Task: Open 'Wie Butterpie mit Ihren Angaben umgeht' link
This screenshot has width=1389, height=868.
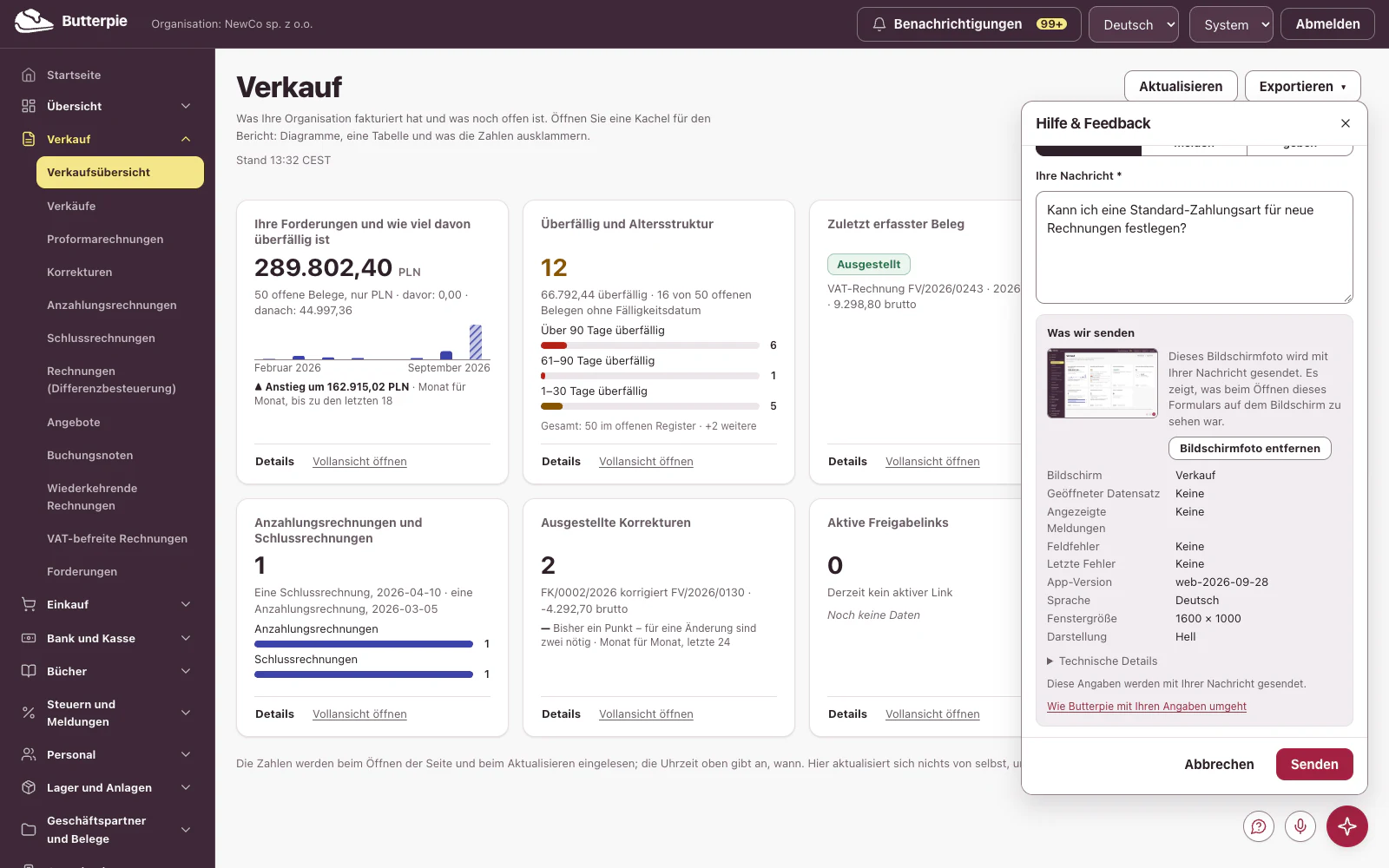Action: 1146,707
